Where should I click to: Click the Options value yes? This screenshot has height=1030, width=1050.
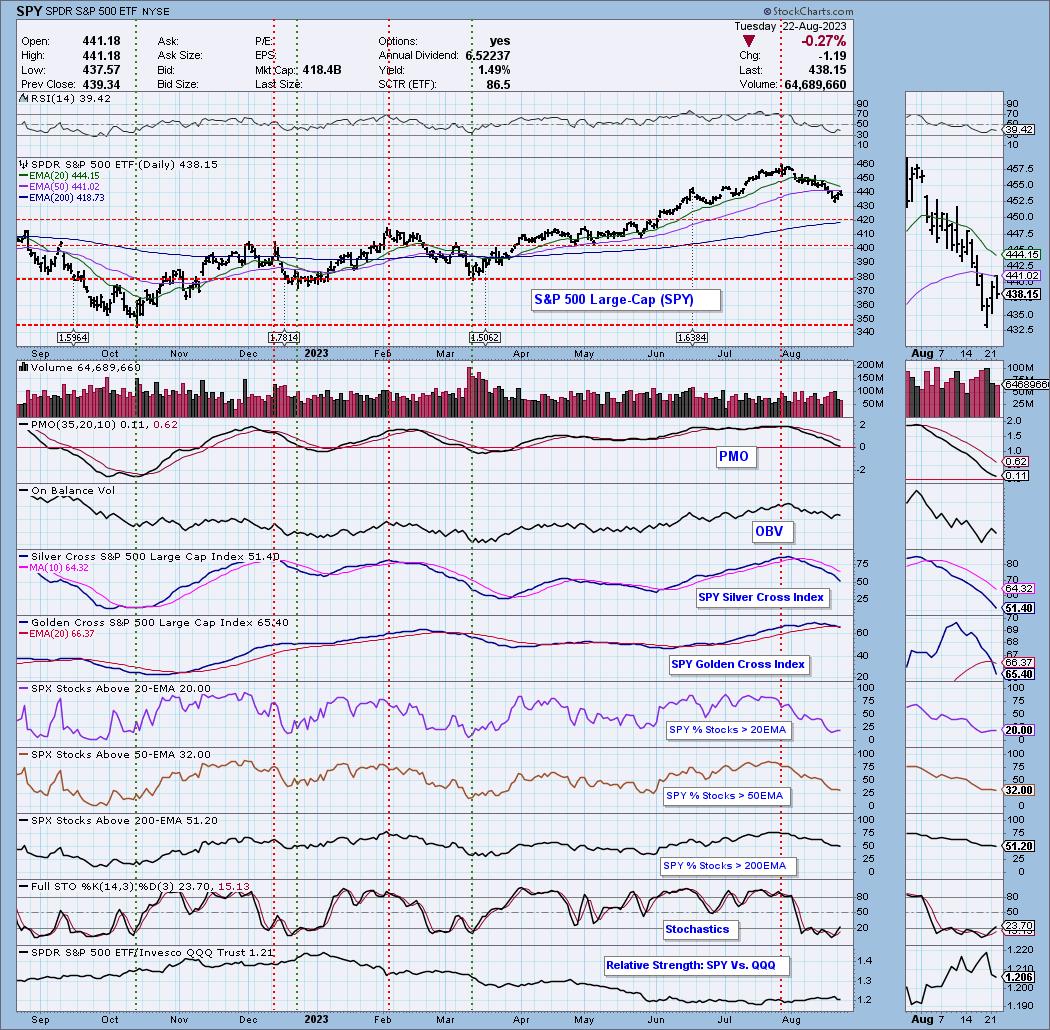coord(500,41)
